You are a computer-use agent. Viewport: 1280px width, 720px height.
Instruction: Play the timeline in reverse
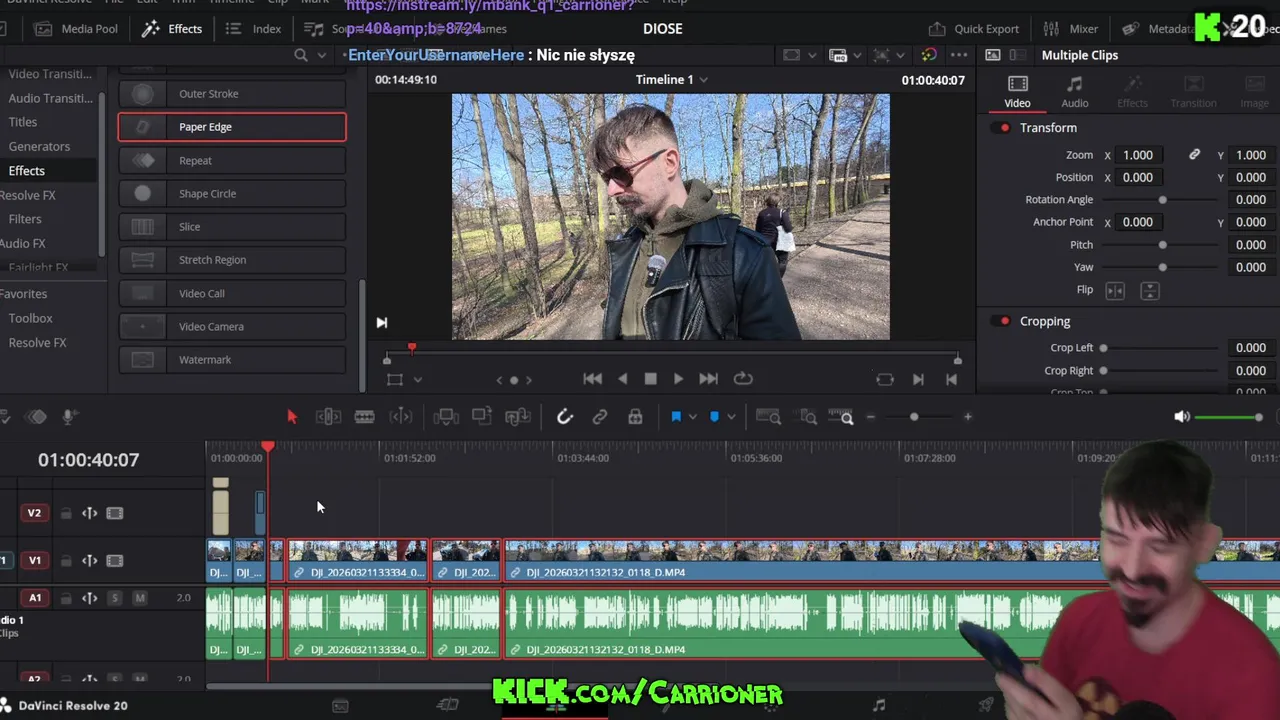623,379
